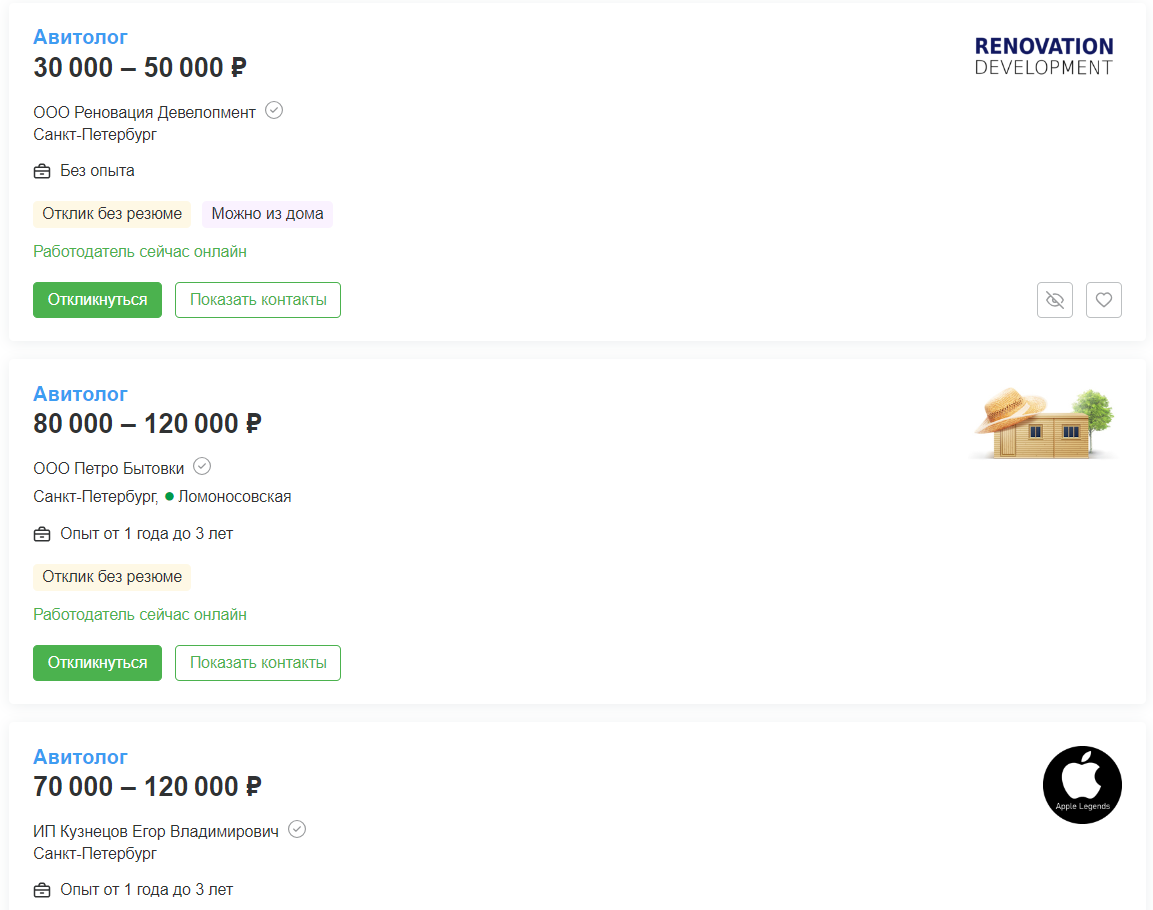Respond to the 30 000 – 50 000 ₽ vacancy
The width and height of the screenshot is (1153, 910).
tap(97, 300)
